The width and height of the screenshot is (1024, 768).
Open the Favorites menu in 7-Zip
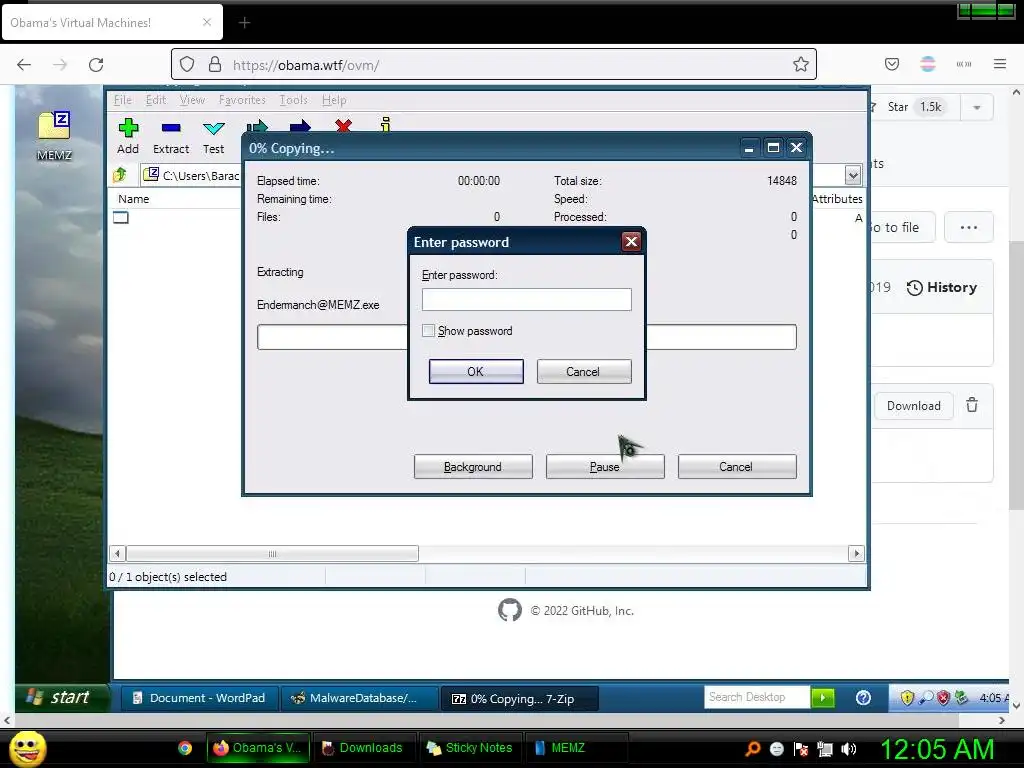pos(242,100)
